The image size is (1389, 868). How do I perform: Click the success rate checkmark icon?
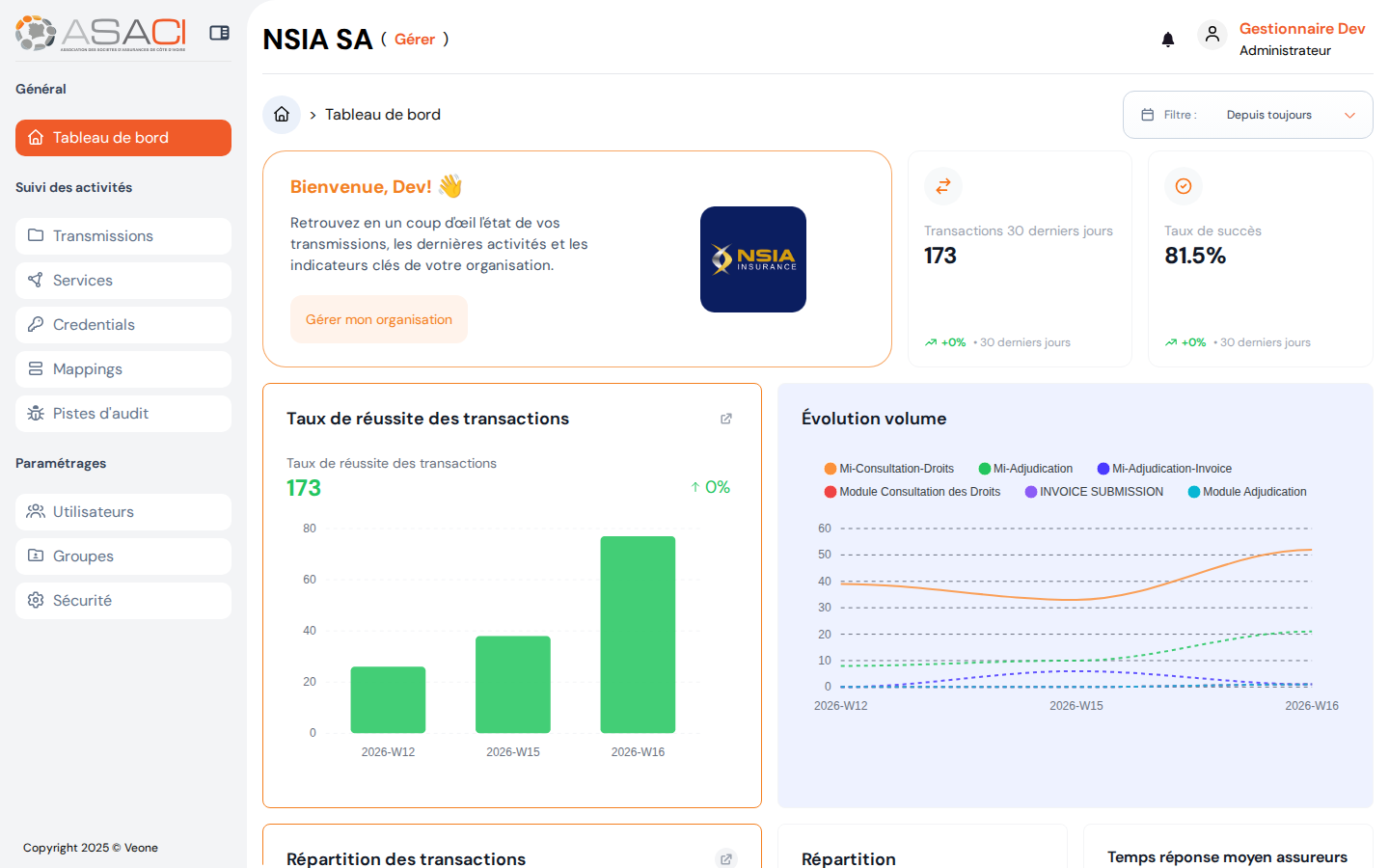[1183, 186]
